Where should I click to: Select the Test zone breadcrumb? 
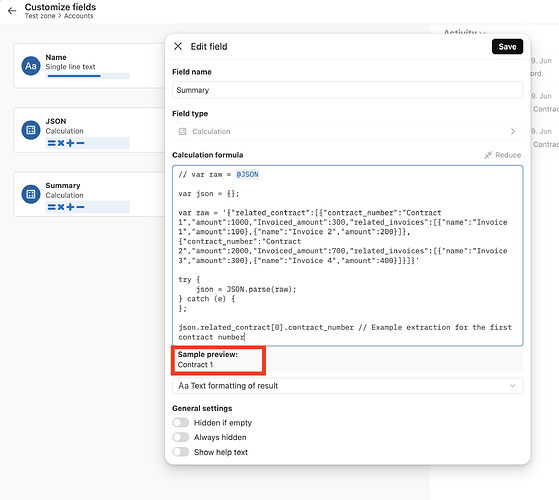(x=40, y=16)
